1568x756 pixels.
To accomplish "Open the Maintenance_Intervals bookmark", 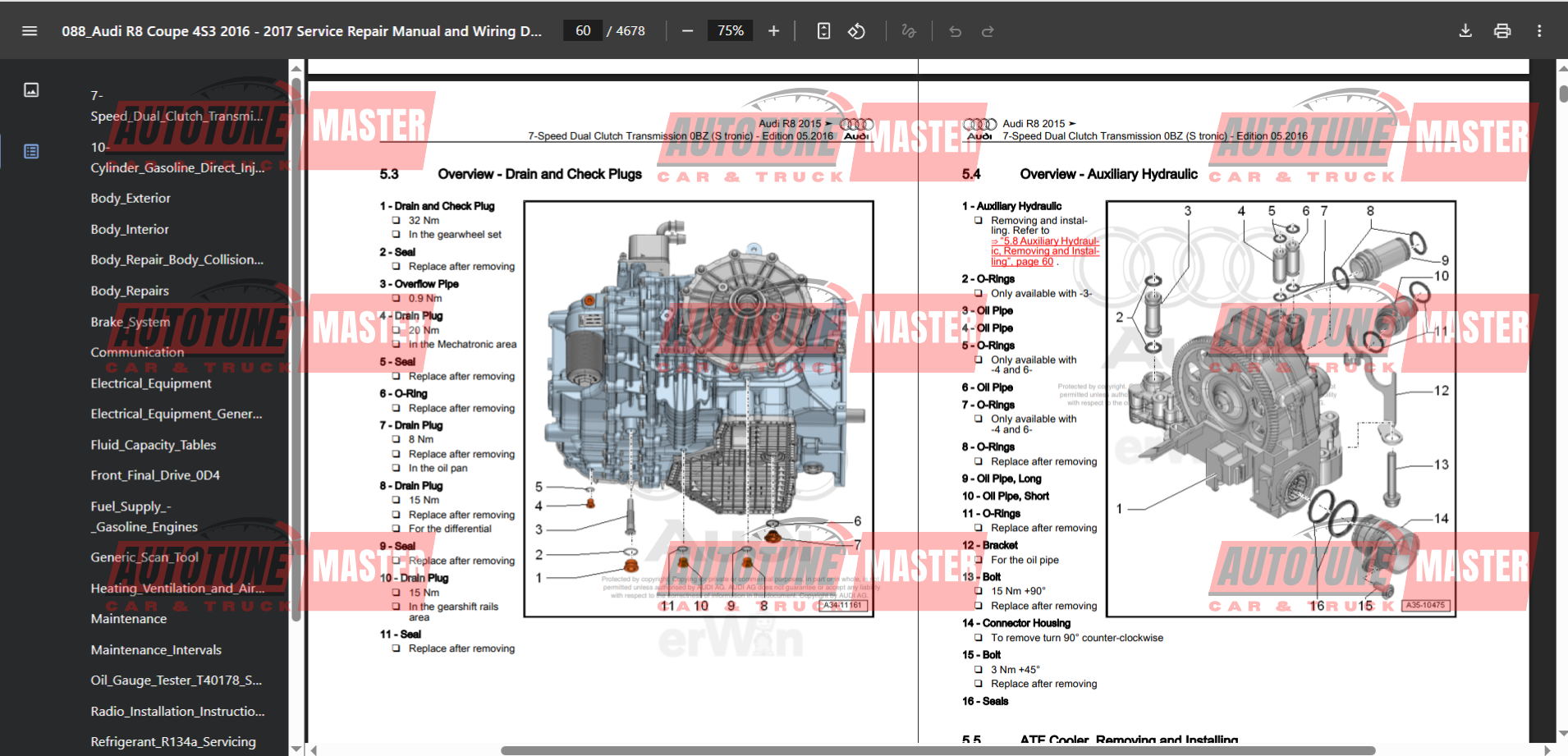I will [x=156, y=650].
